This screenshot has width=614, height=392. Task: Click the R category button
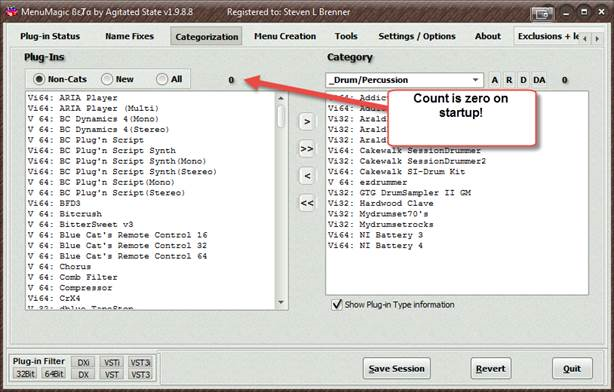[509, 80]
